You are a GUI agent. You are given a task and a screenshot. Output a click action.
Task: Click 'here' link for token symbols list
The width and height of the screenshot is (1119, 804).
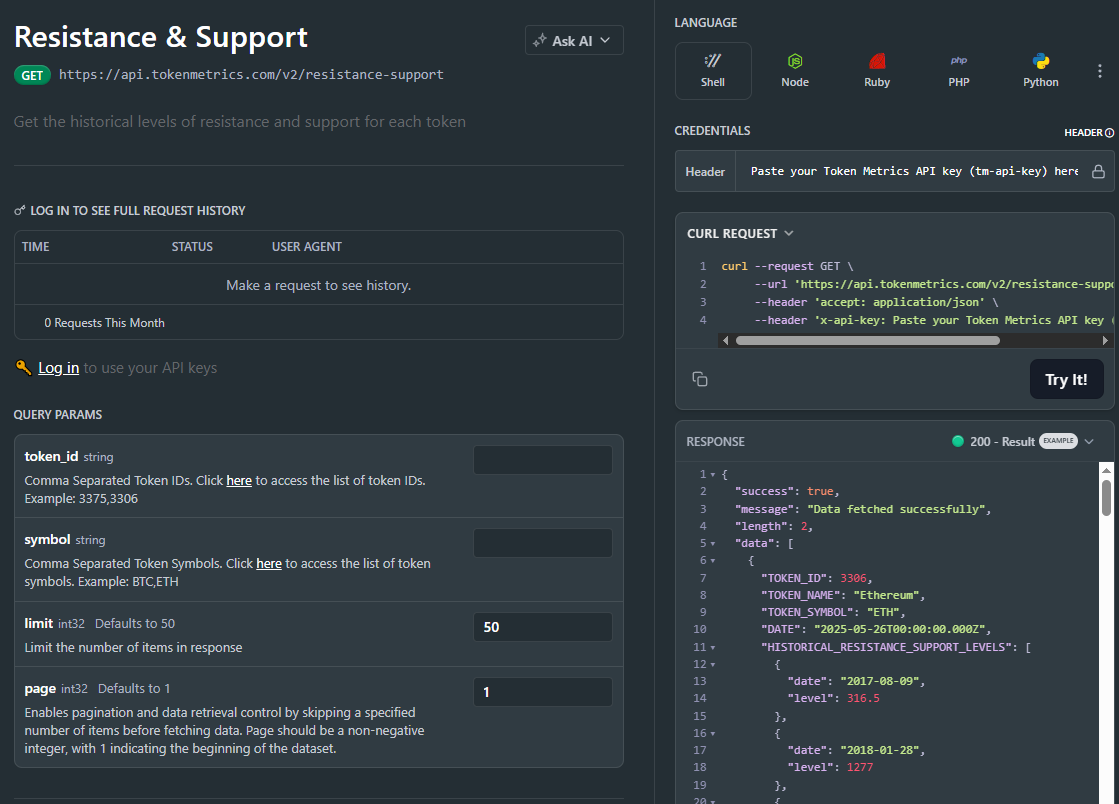269,564
